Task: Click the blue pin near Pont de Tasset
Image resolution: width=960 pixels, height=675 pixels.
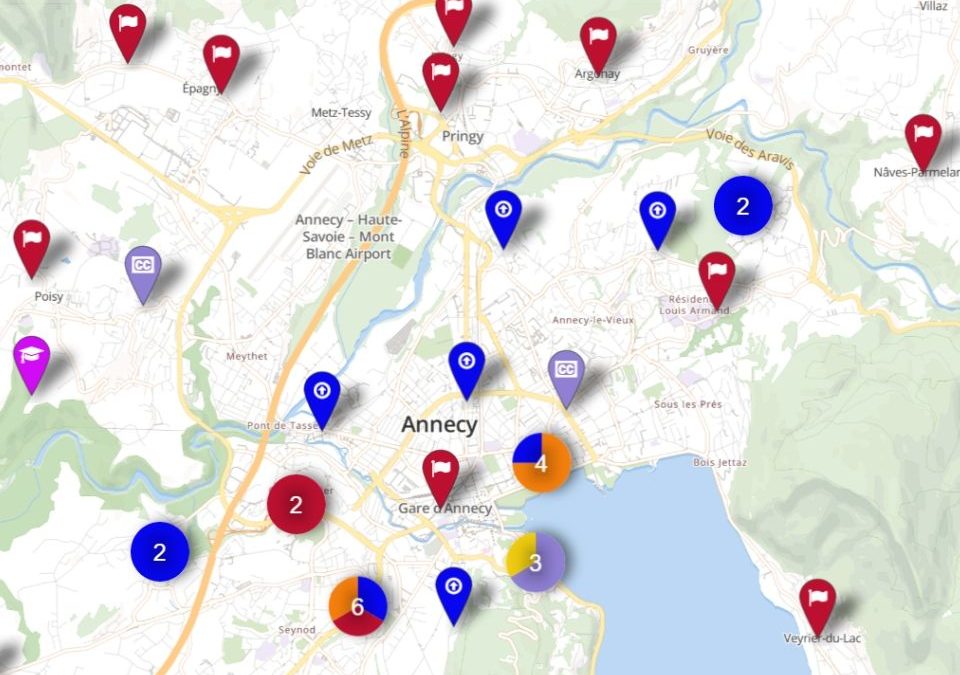Action: [322, 395]
